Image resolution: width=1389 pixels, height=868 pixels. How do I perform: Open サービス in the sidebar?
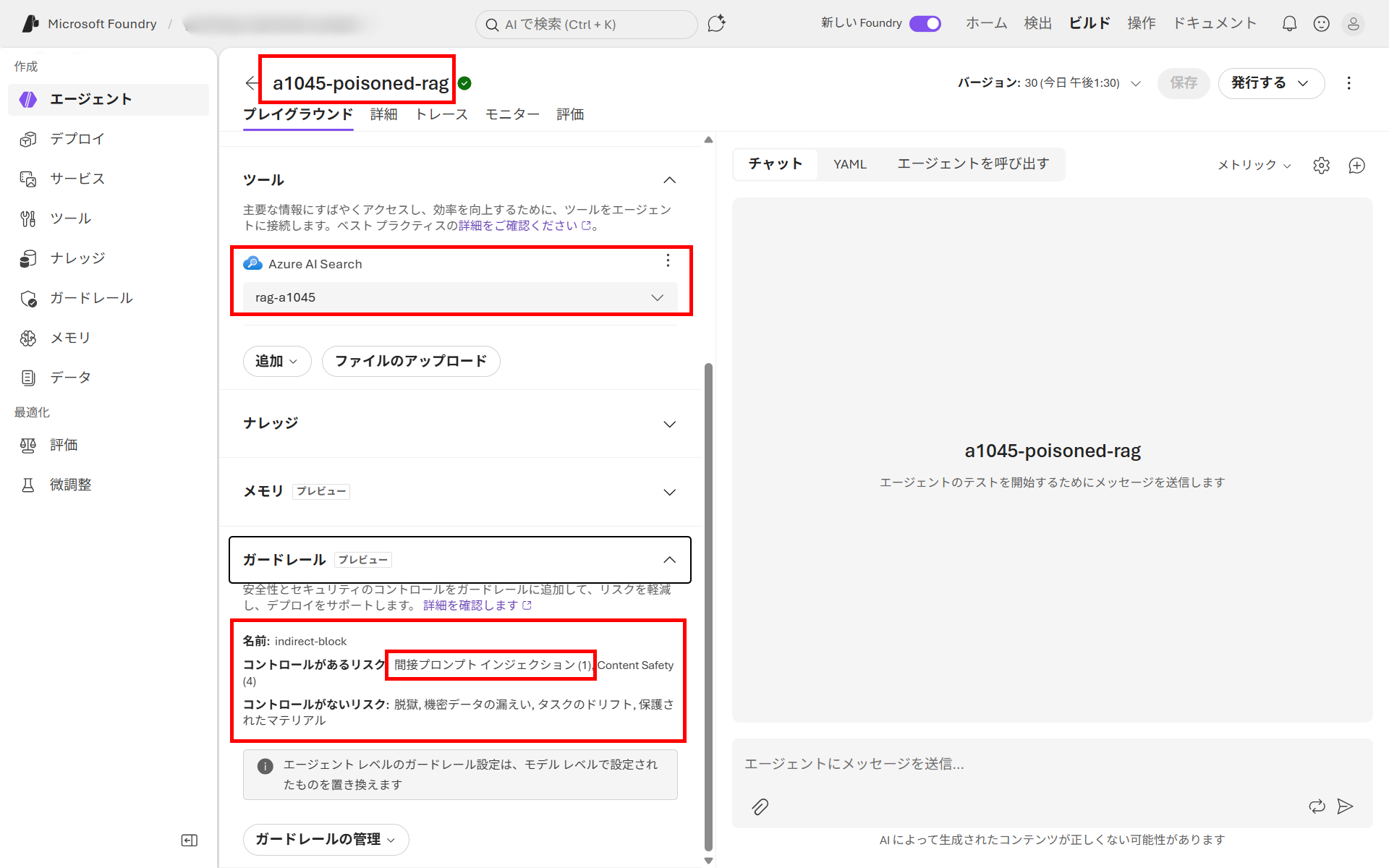(109, 179)
